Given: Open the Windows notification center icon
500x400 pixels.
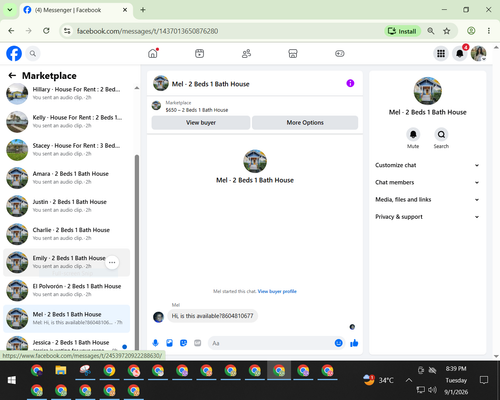Looking at the screenshot, I should (x=484, y=380).
